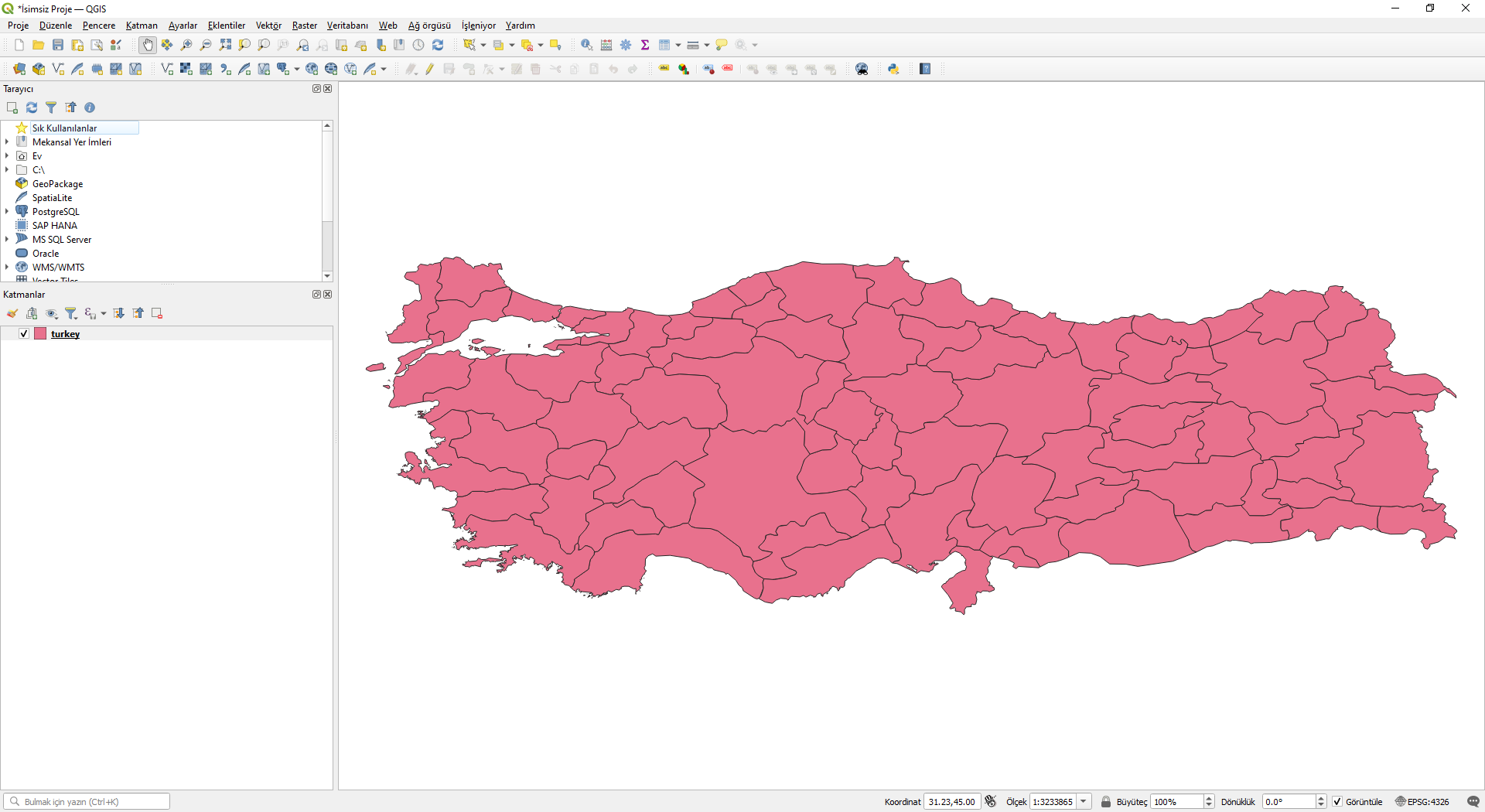Open project using the folder icon
1485x812 pixels.
click(x=38, y=45)
